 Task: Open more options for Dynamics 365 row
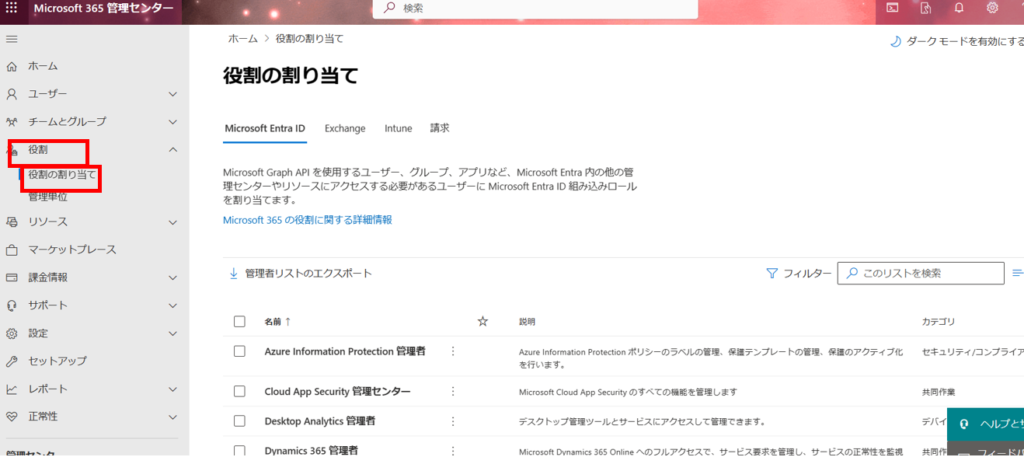453,451
